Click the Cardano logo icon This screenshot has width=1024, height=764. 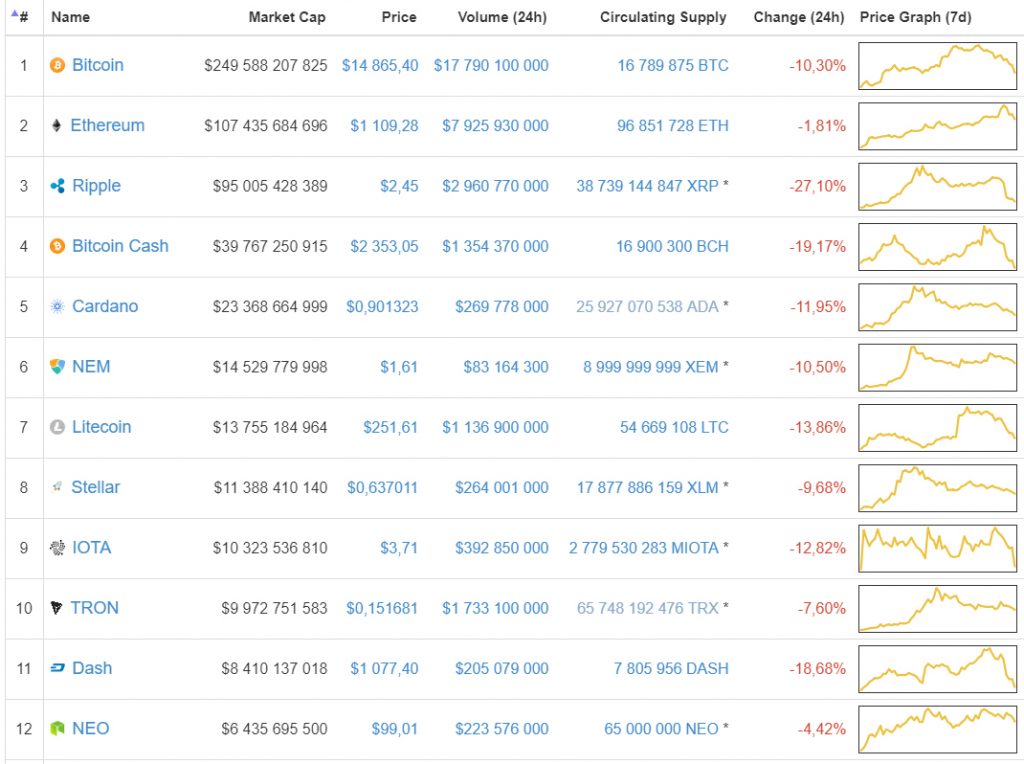(57, 306)
